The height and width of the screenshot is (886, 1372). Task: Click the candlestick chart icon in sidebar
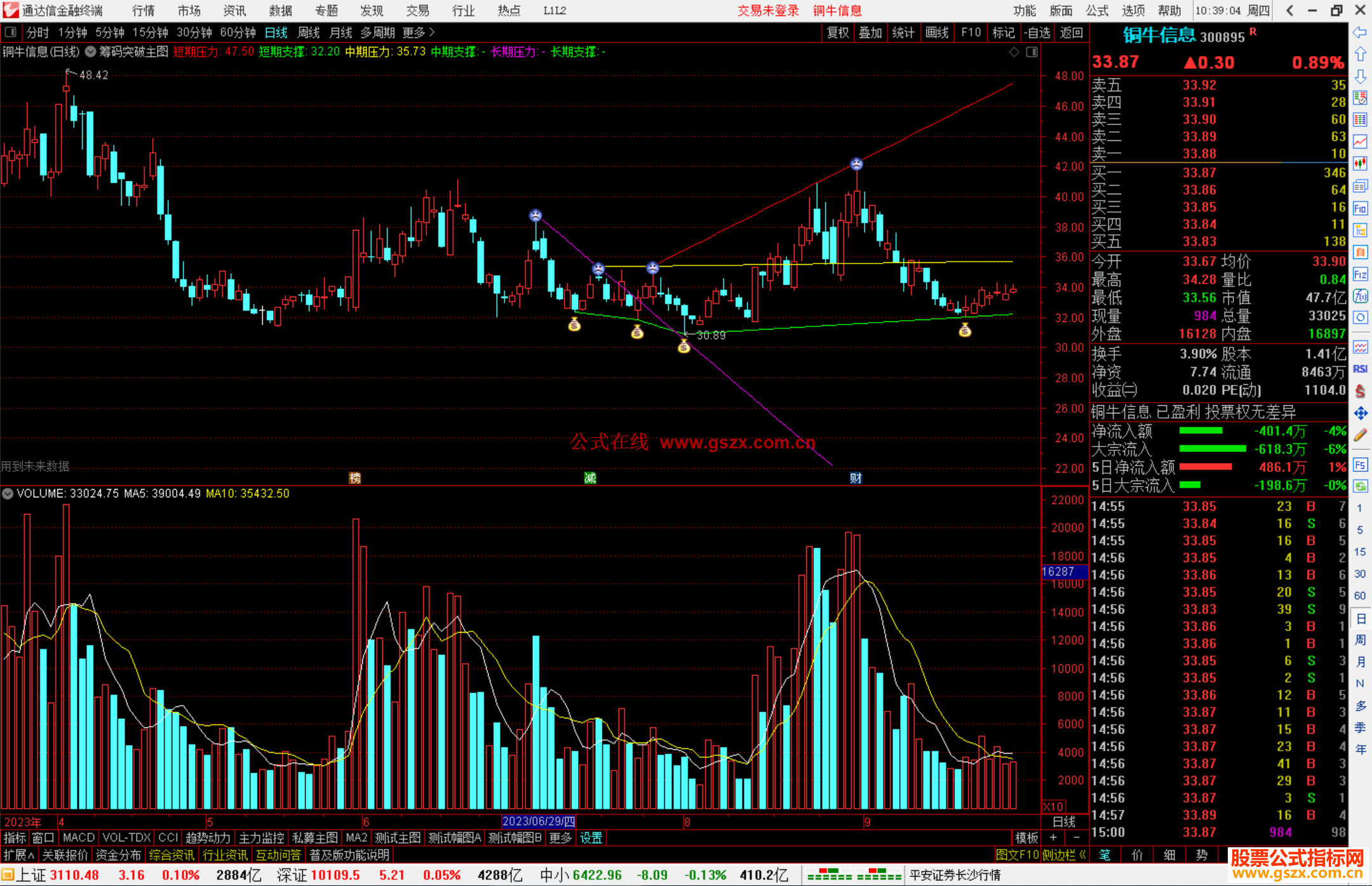1360,163
